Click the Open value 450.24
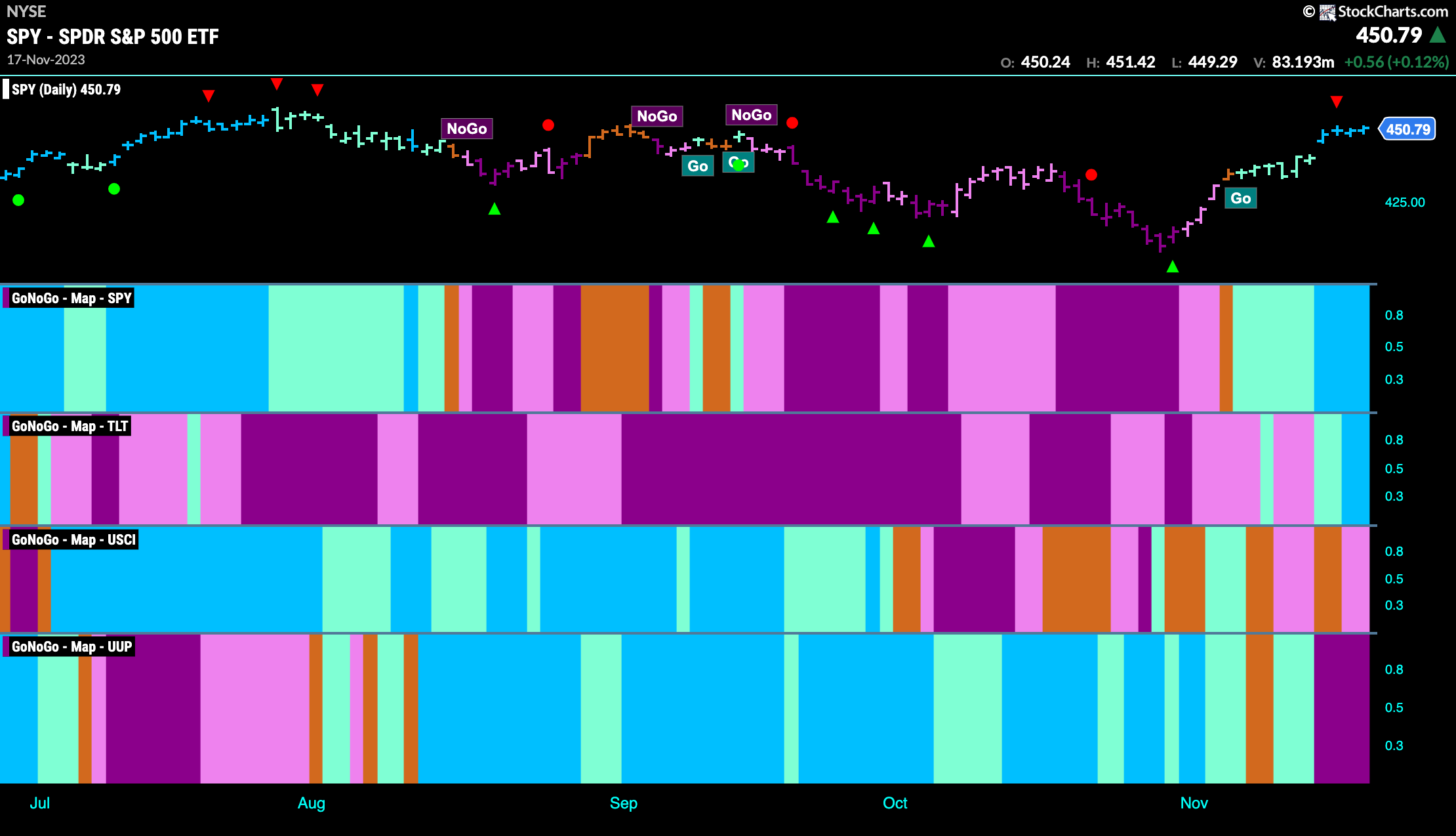The height and width of the screenshot is (836, 1456). (1045, 62)
